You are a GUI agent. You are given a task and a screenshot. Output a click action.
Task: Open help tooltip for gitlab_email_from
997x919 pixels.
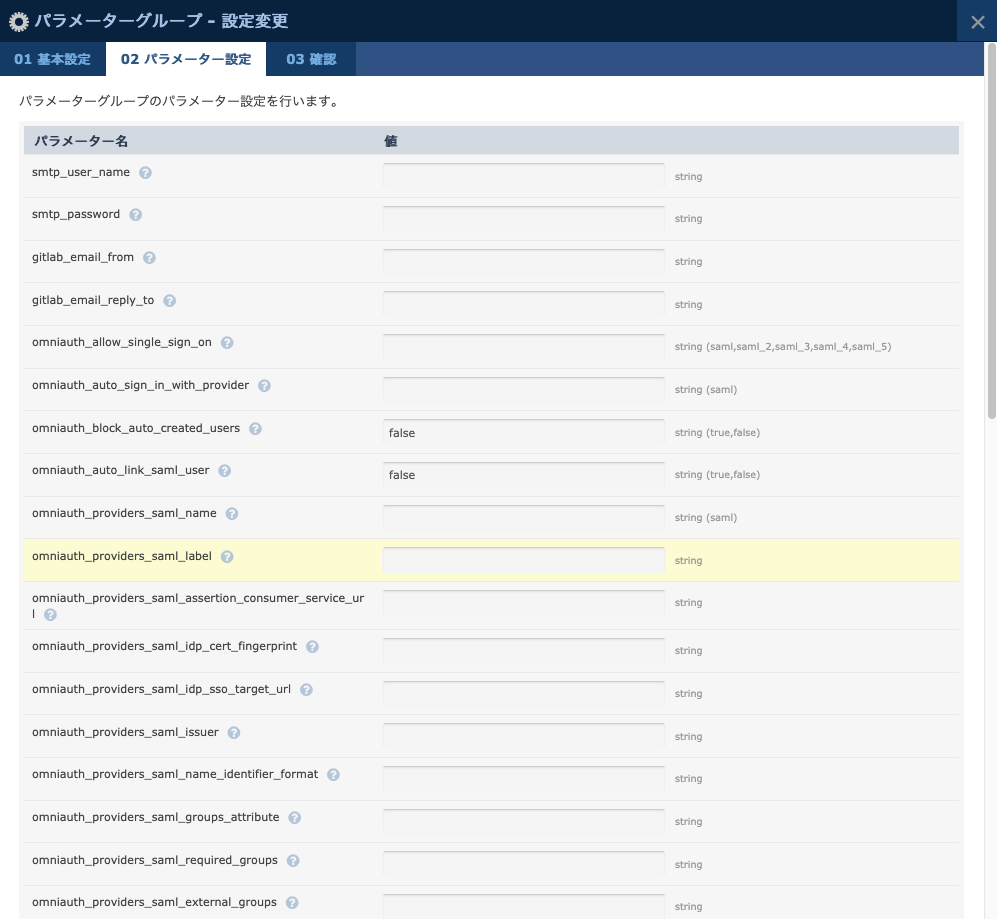tap(149, 257)
